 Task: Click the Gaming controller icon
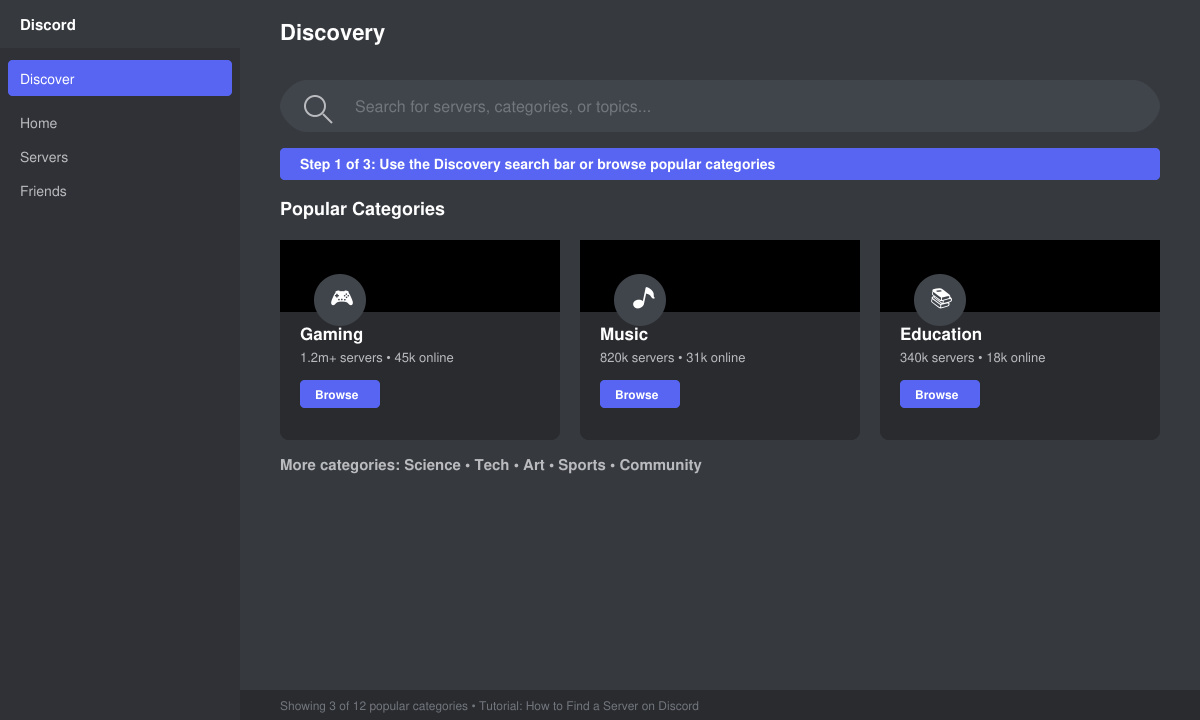click(340, 299)
